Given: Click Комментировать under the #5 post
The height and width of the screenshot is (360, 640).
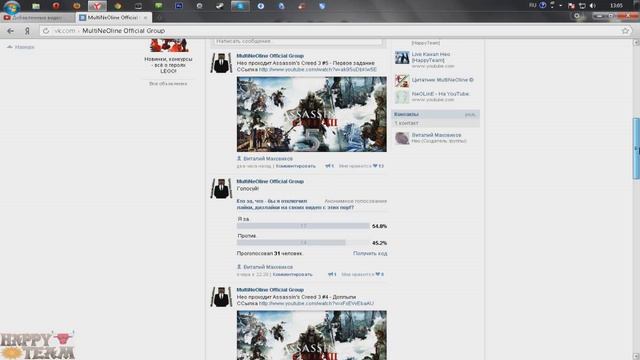Looking at the screenshot, I should (296, 166).
